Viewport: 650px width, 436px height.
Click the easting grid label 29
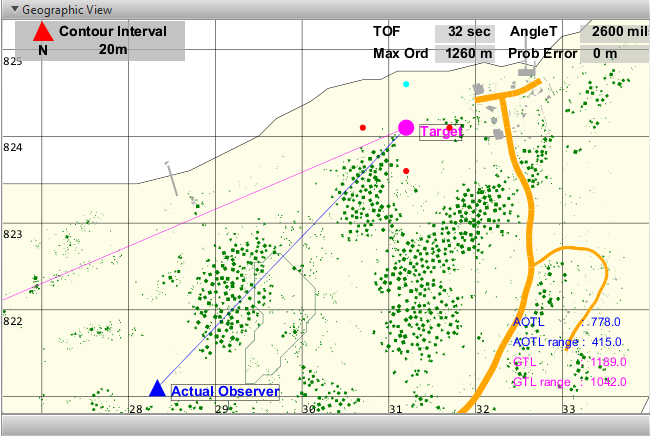pos(222,409)
